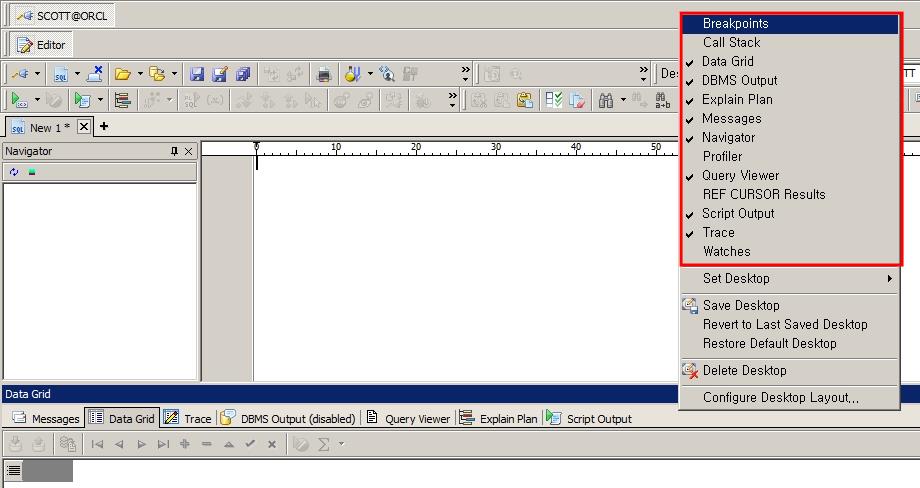Click the Navigator refresh icon
Image resolution: width=920 pixels, height=488 pixels.
pyautogui.click(x=14, y=172)
